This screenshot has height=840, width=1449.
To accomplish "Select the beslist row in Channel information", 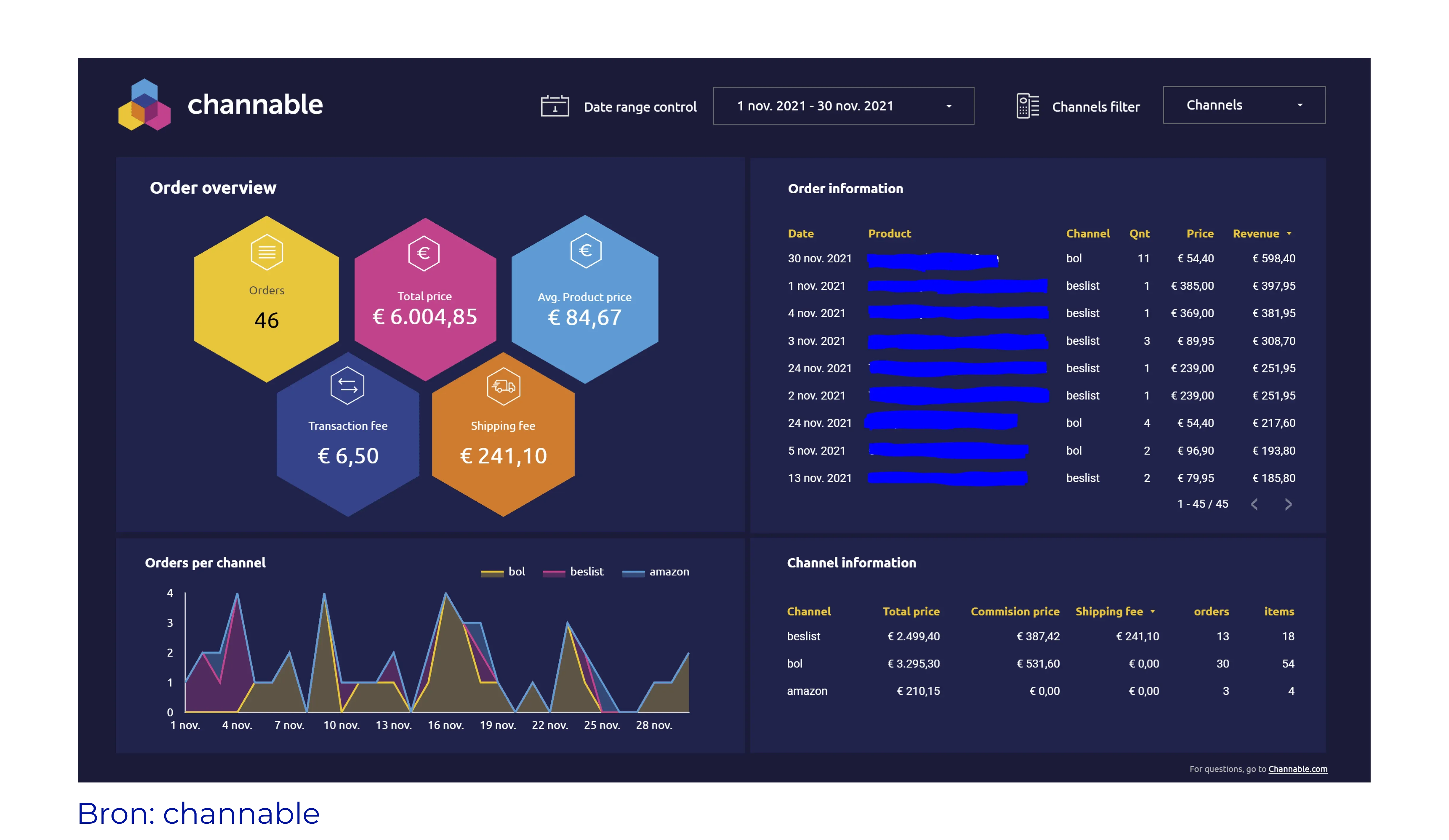I will [x=803, y=636].
